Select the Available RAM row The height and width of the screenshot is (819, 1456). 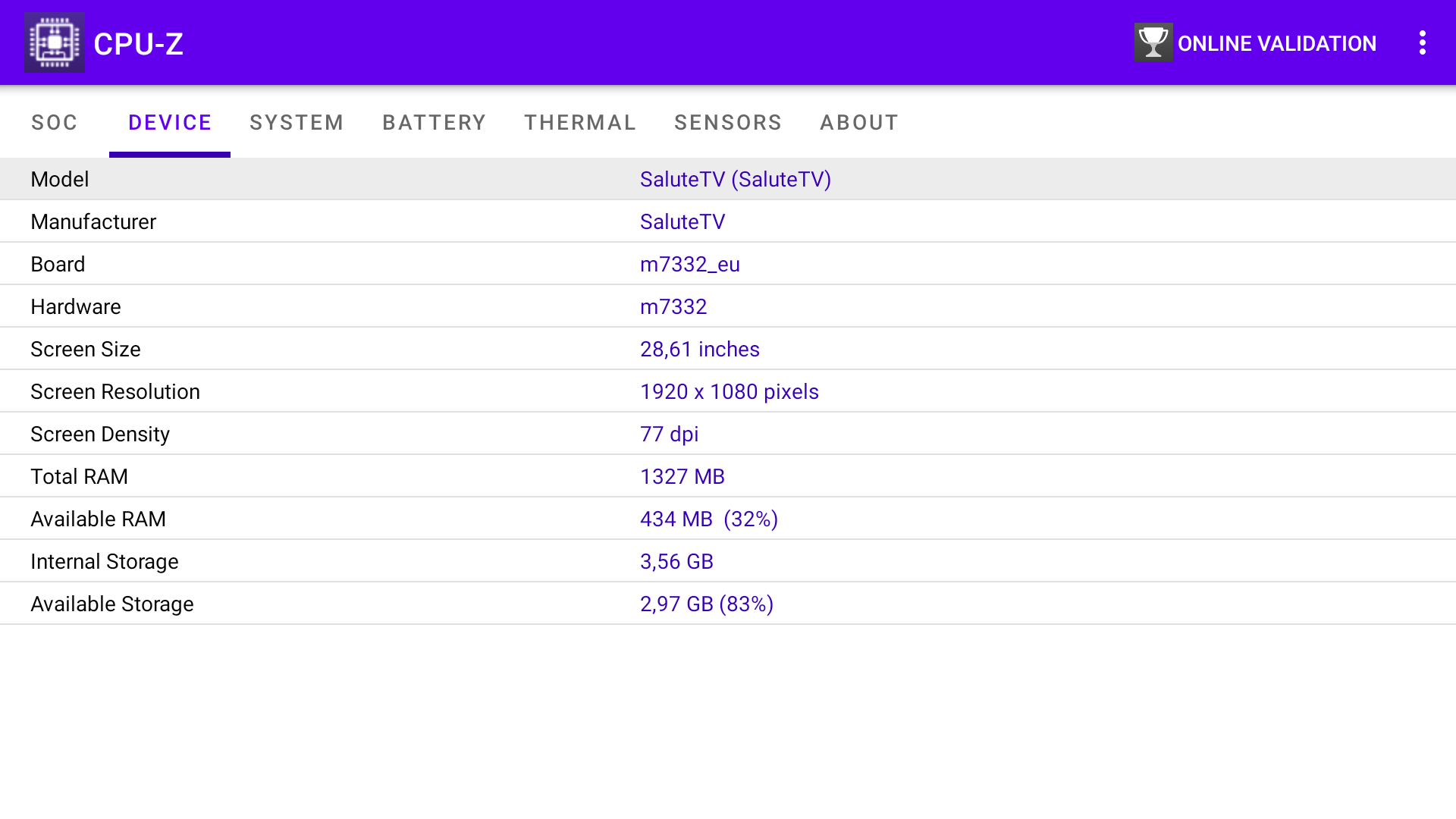tap(728, 519)
